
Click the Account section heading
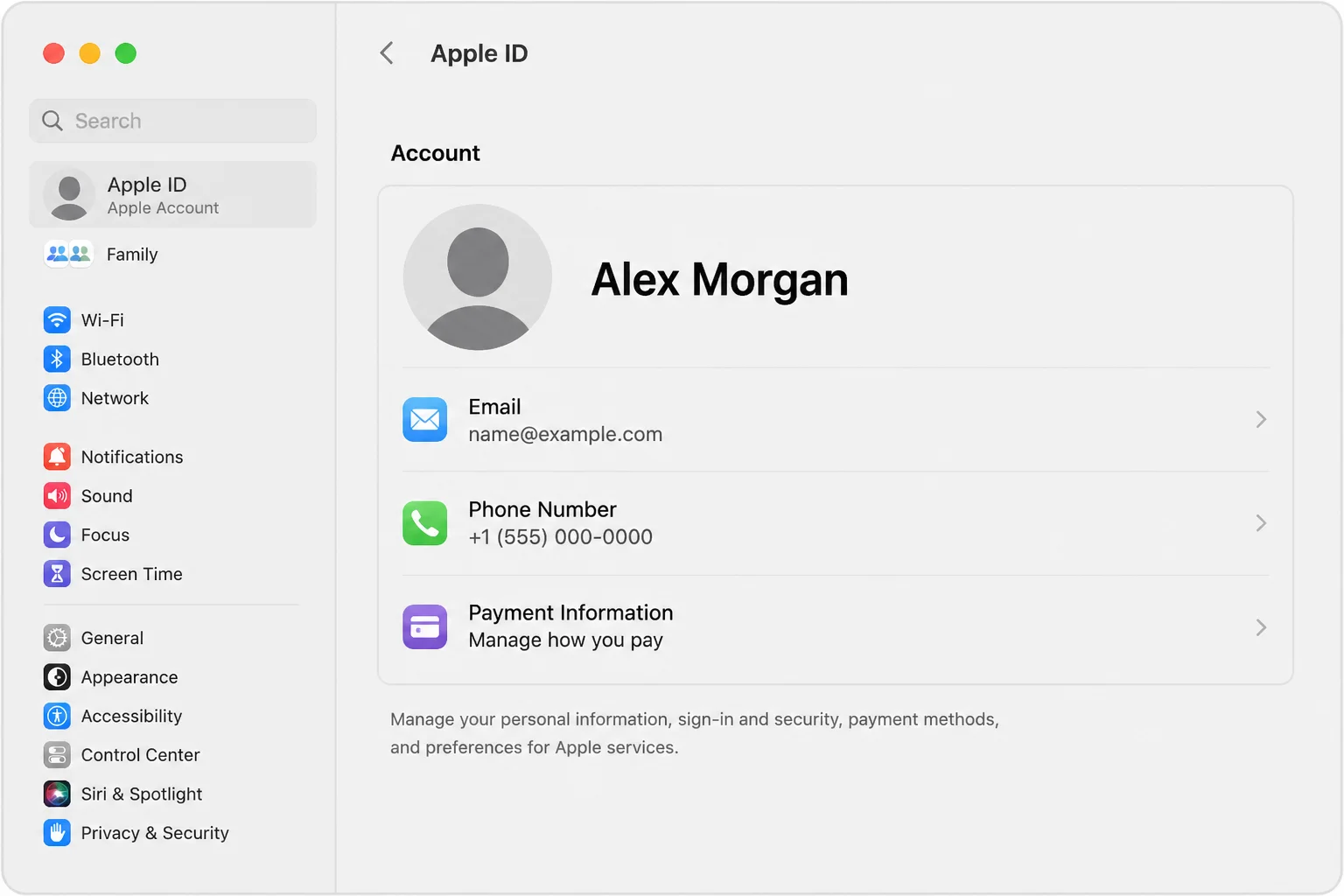pos(435,153)
